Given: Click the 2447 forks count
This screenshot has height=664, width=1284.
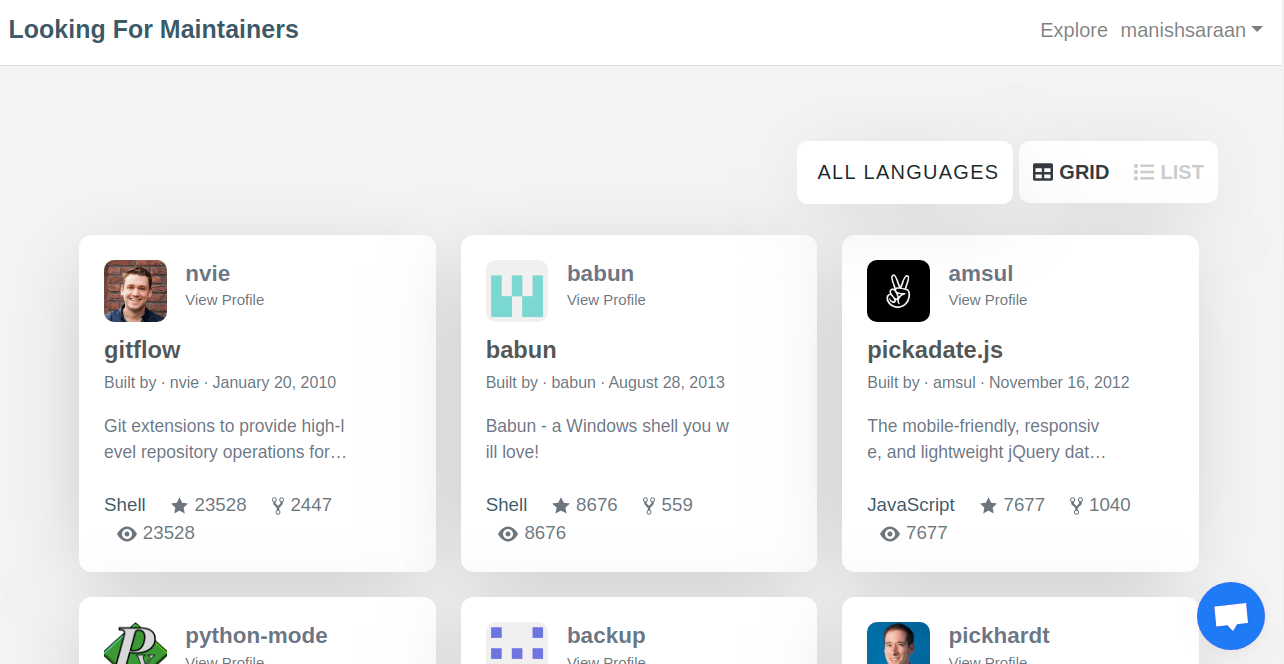Looking at the screenshot, I should [311, 505].
